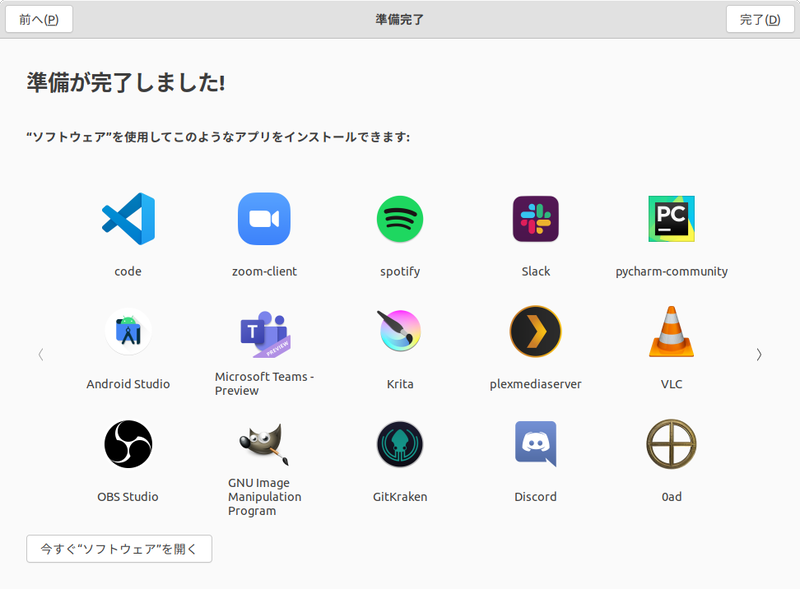The width and height of the screenshot is (800, 589).
Task: Click the 'Slack' label text
Action: click(x=536, y=272)
